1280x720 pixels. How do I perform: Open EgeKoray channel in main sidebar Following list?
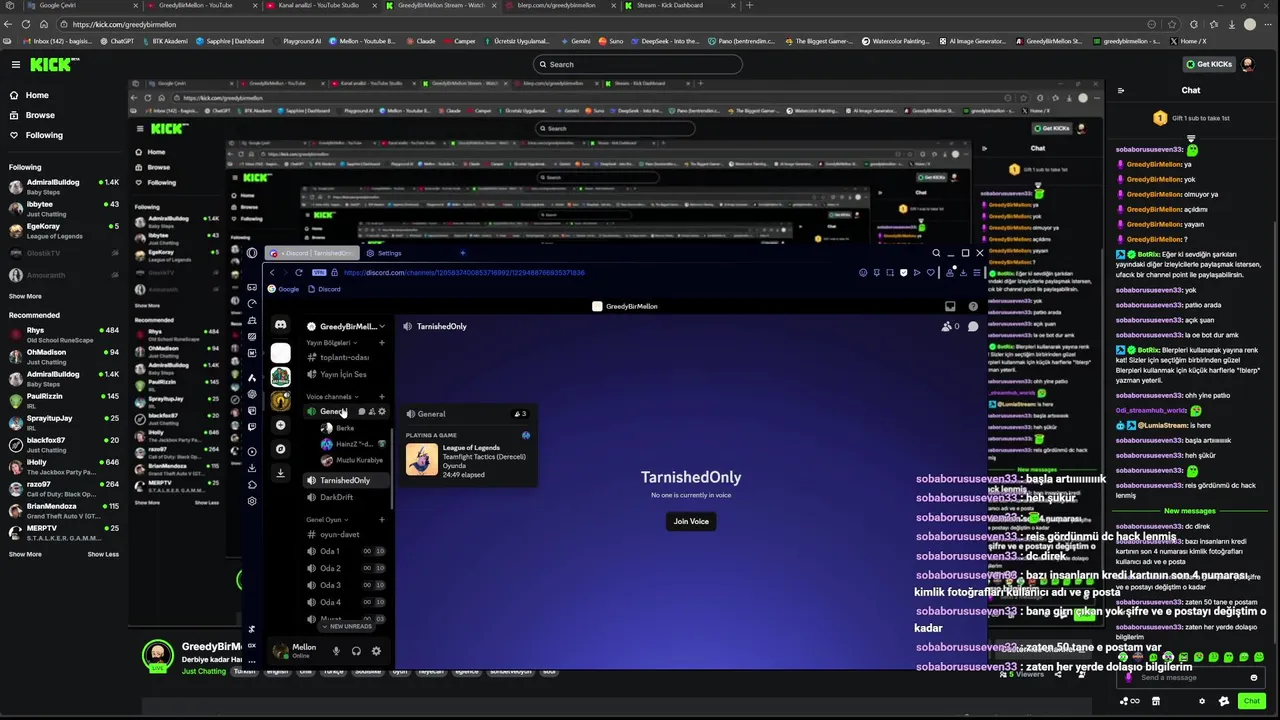(x=62, y=230)
